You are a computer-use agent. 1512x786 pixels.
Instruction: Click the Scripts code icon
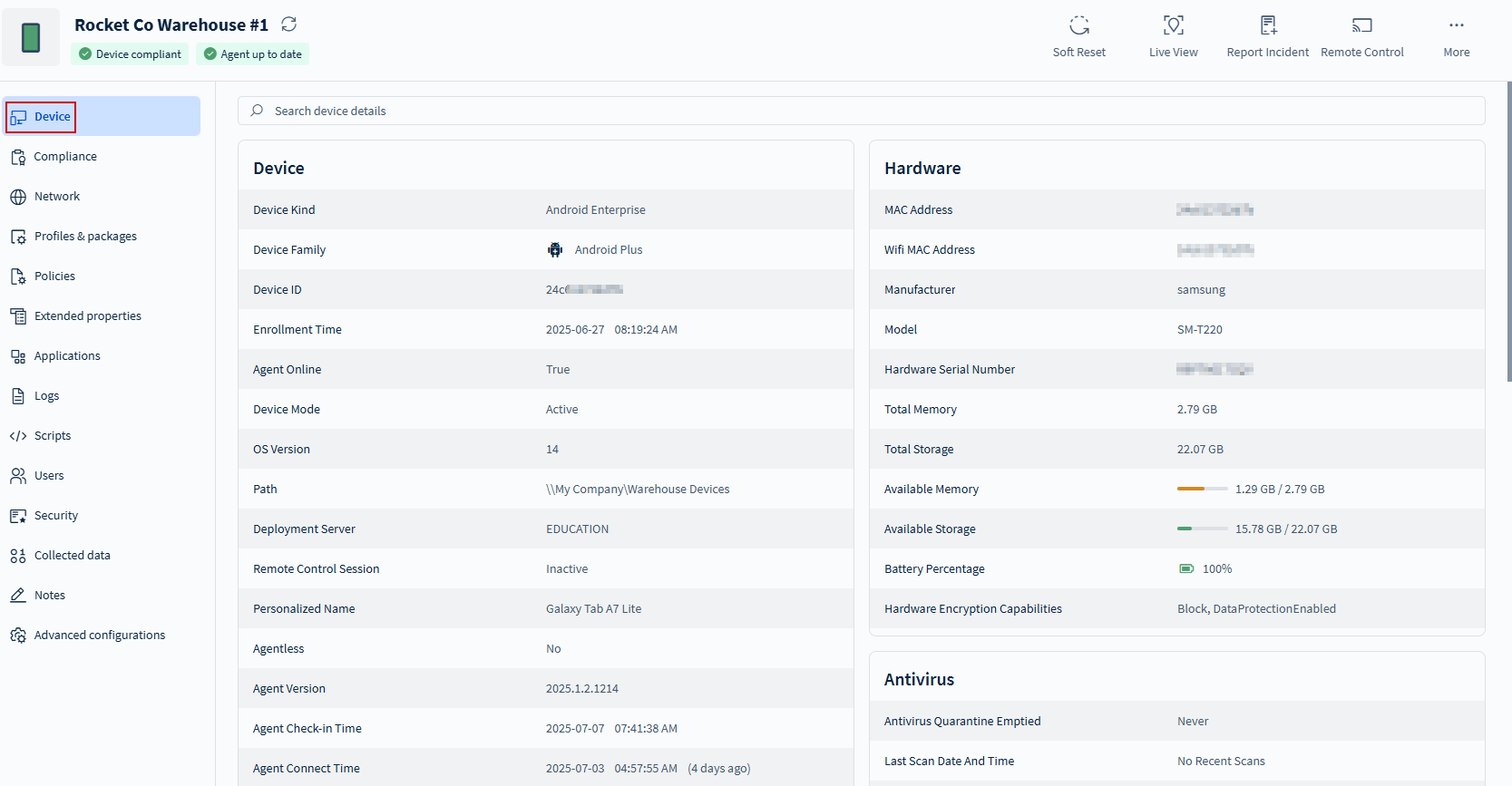click(x=18, y=436)
